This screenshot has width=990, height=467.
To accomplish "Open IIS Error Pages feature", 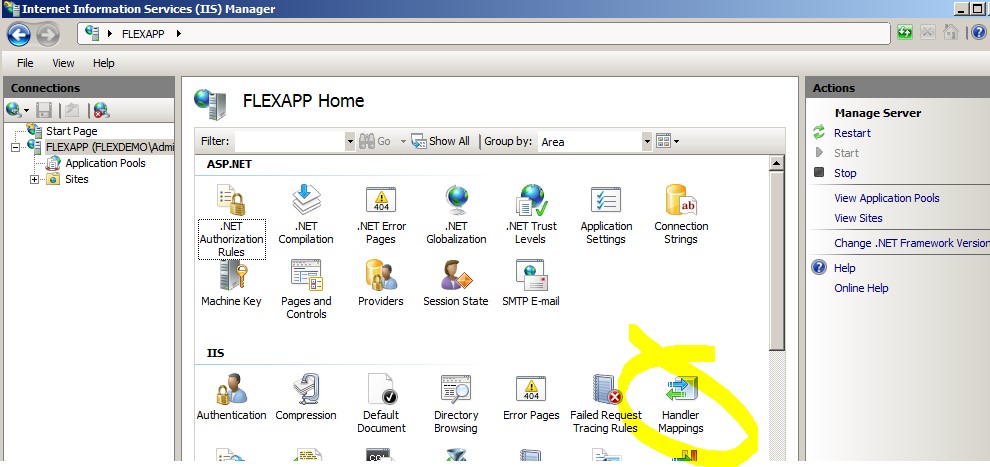I will (x=531, y=398).
